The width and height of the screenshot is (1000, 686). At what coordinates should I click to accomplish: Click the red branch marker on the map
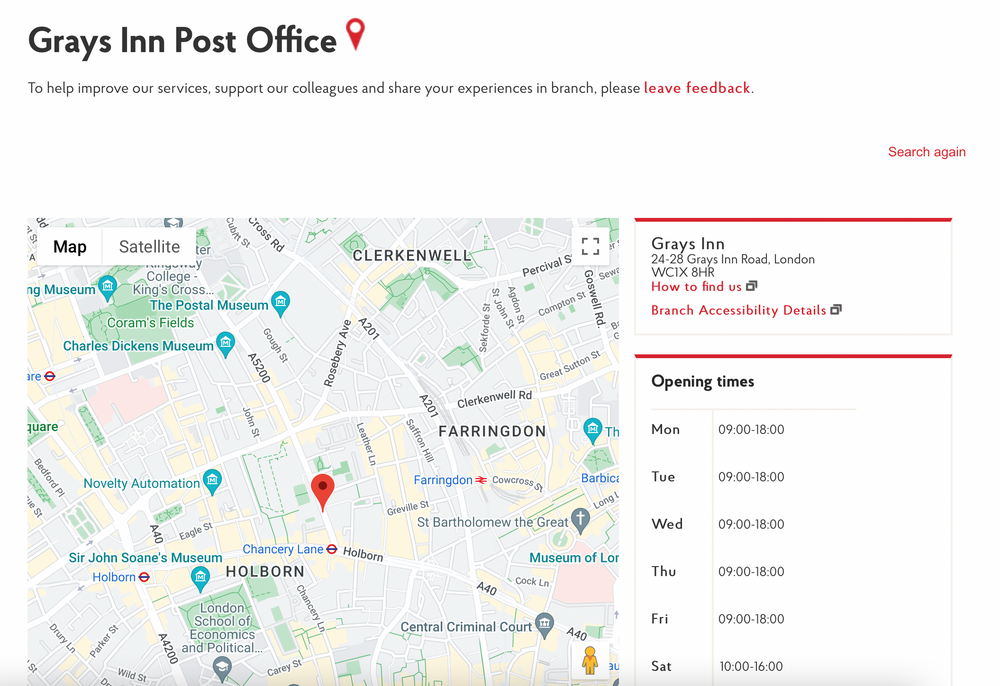click(323, 492)
